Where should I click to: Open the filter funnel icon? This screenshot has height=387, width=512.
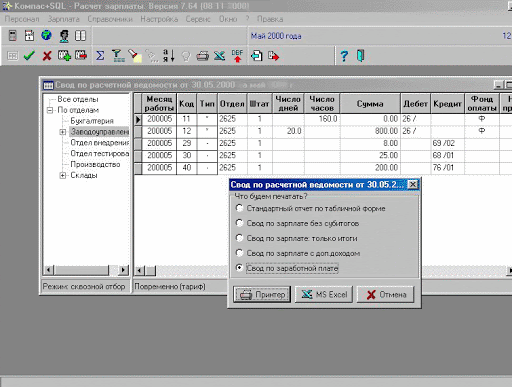(x=118, y=56)
